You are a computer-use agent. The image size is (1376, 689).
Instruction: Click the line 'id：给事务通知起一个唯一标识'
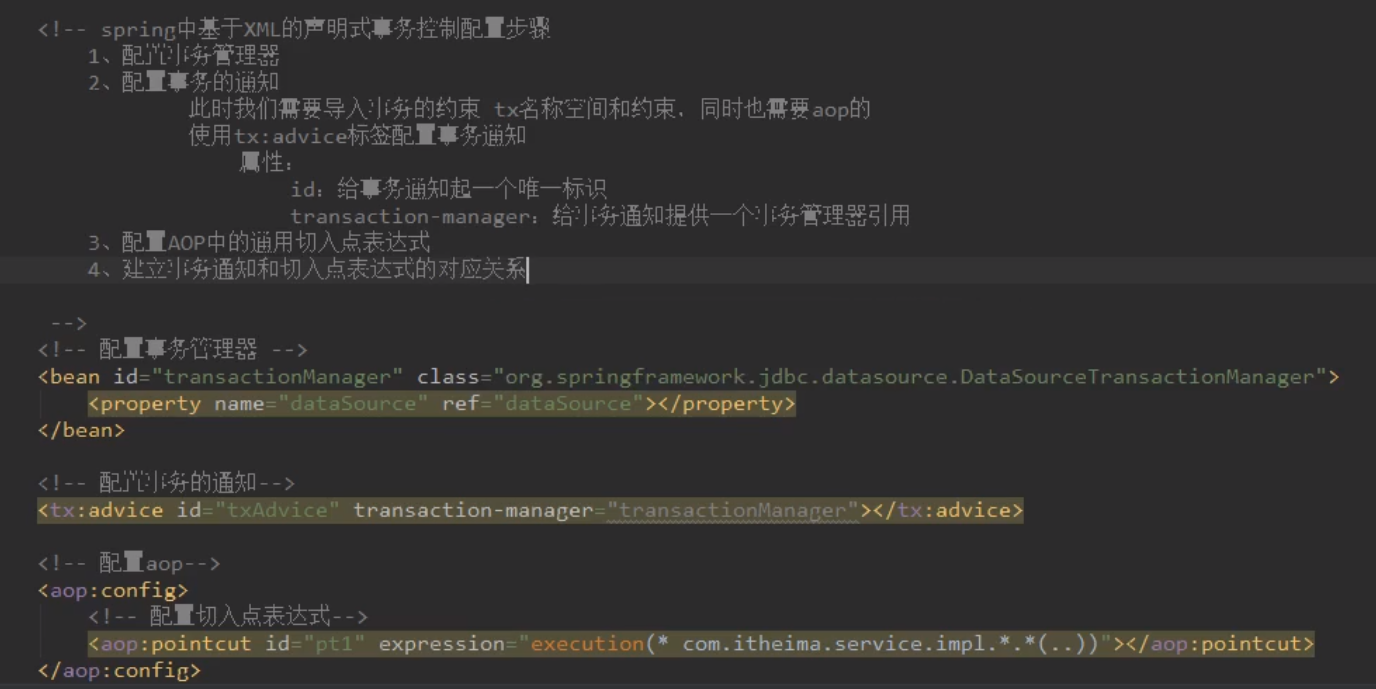448,189
